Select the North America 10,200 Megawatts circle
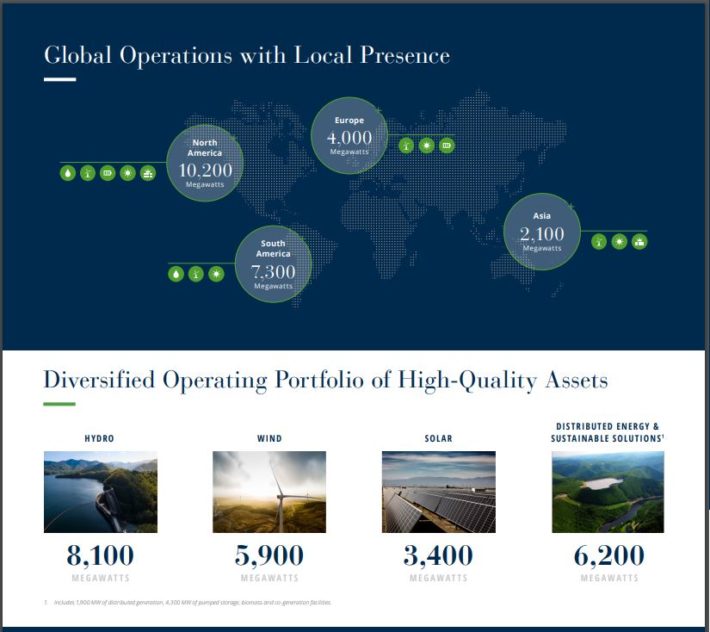 click(205, 164)
